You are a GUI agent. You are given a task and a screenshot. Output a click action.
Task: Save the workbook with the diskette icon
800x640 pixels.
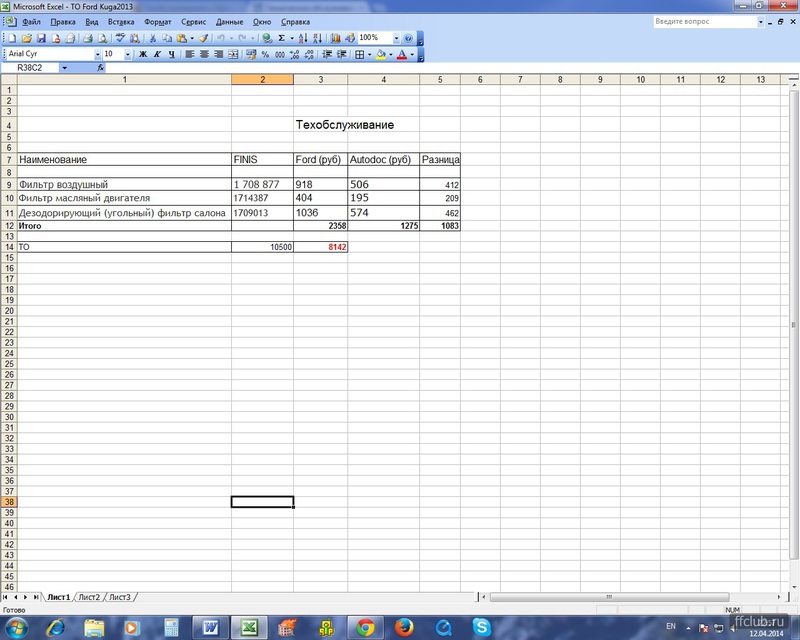click(41, 38)
